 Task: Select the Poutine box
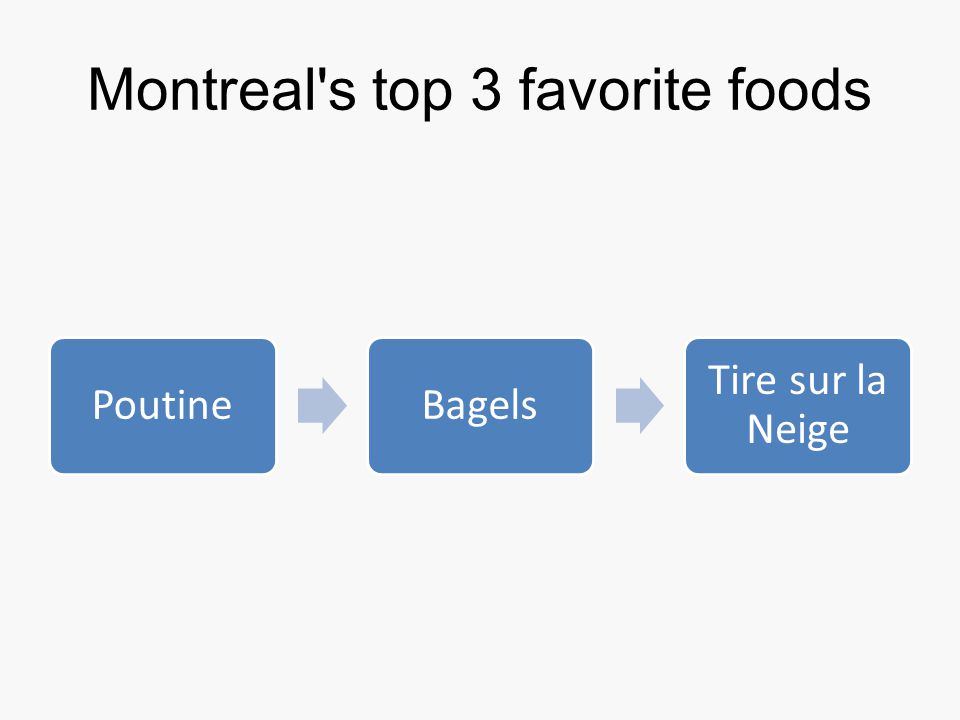click(163, 405)
